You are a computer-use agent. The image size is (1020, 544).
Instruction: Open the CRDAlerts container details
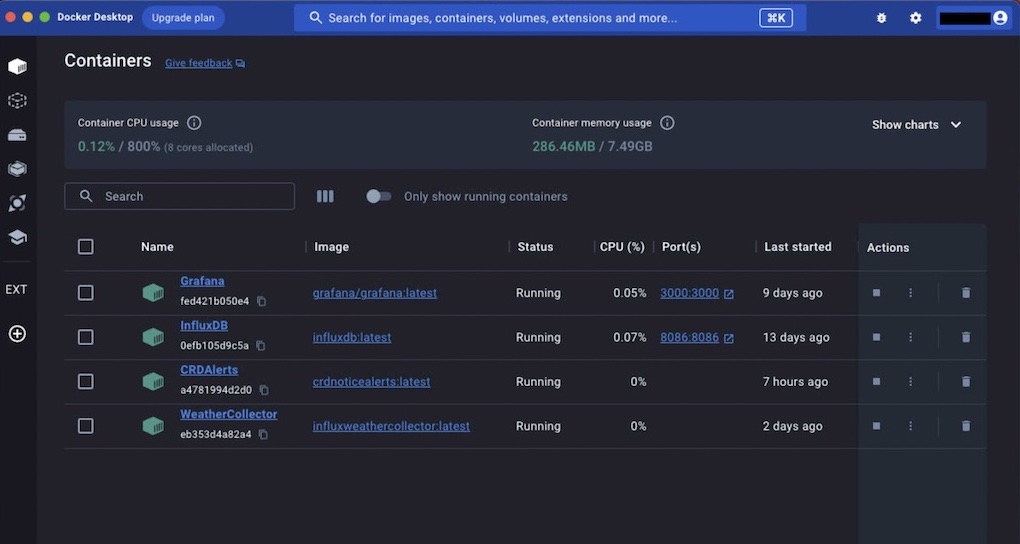coord(209,370)
